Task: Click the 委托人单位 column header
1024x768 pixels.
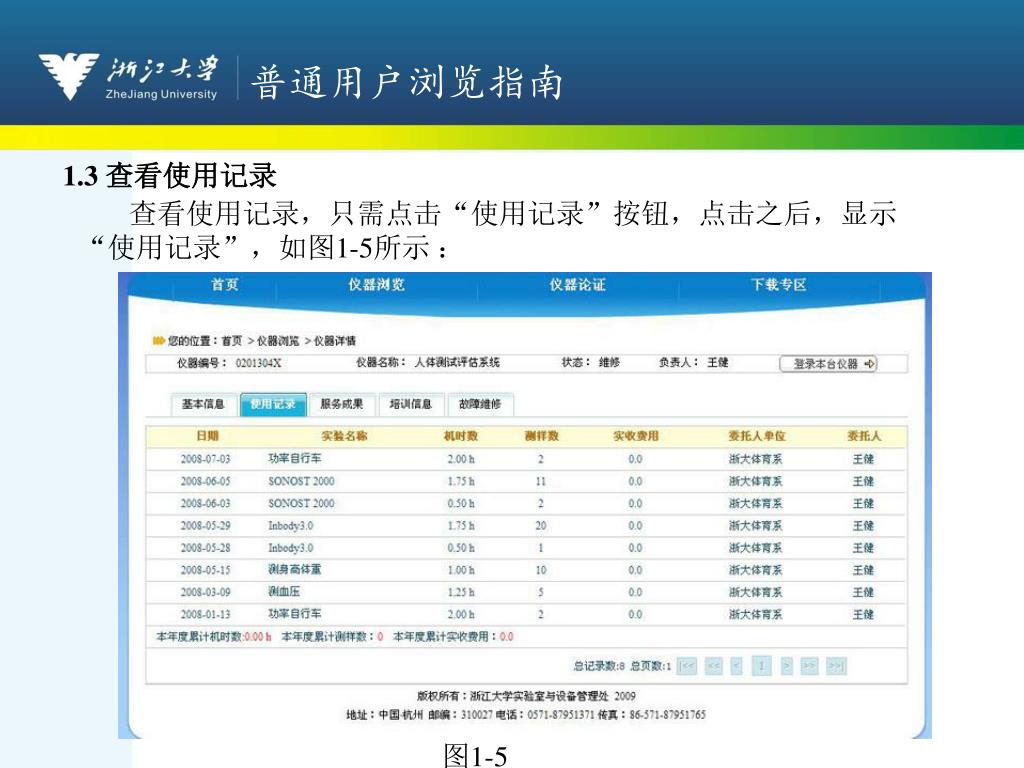Action: click(757, 436)
